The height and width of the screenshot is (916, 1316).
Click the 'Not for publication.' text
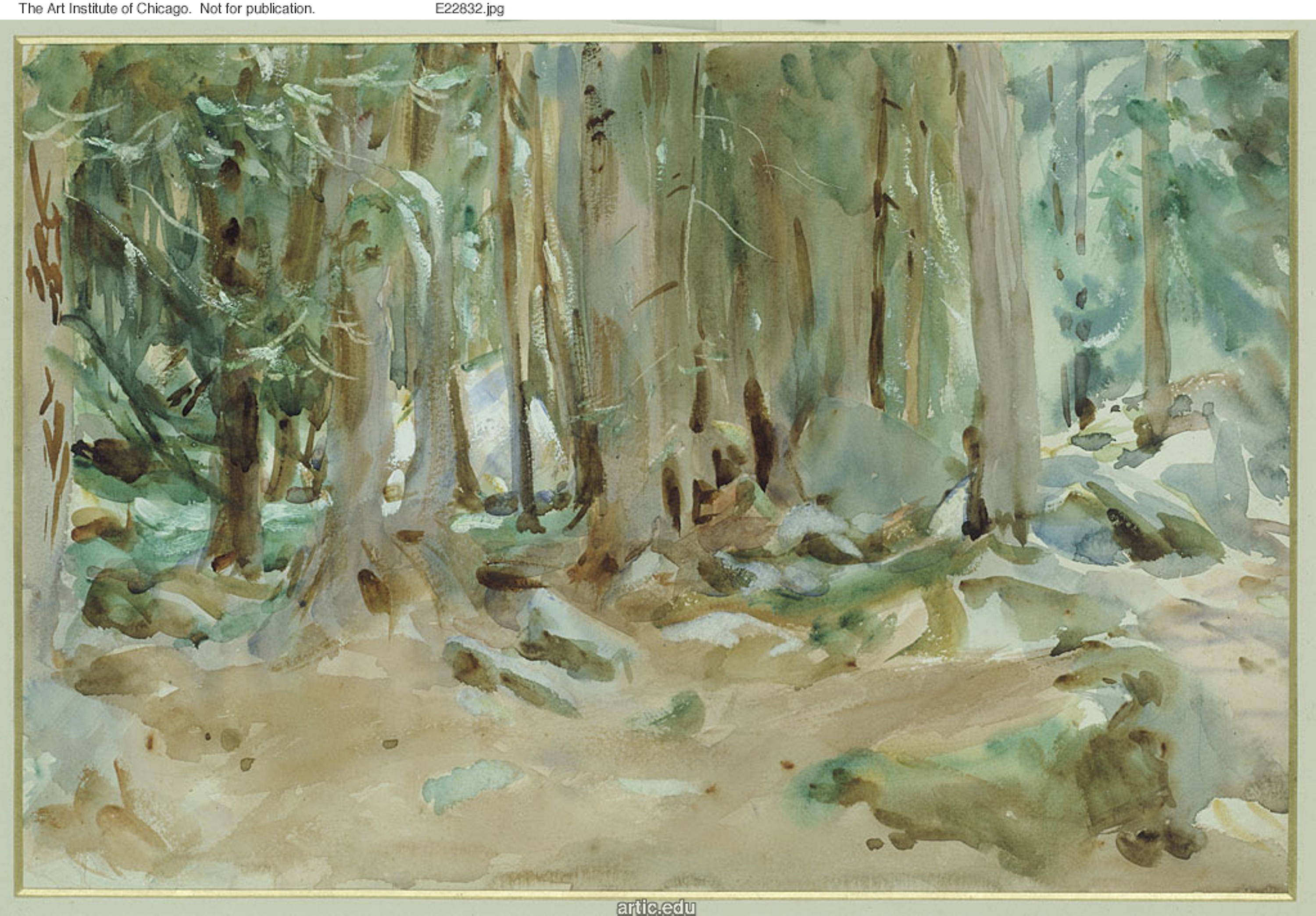[257, 9]
